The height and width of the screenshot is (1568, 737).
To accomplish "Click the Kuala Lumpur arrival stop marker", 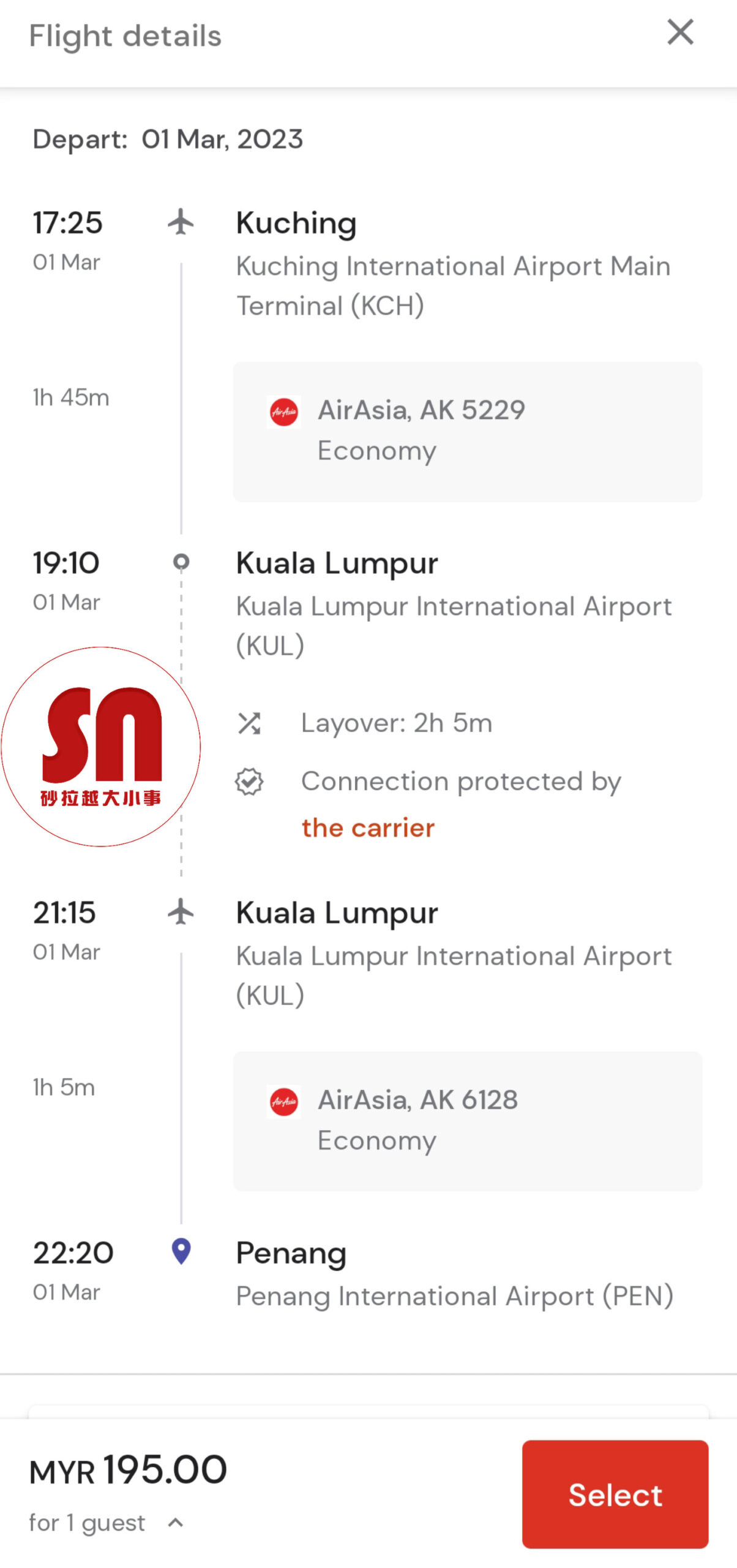I will pyautogui.click(x=181, y=562).
